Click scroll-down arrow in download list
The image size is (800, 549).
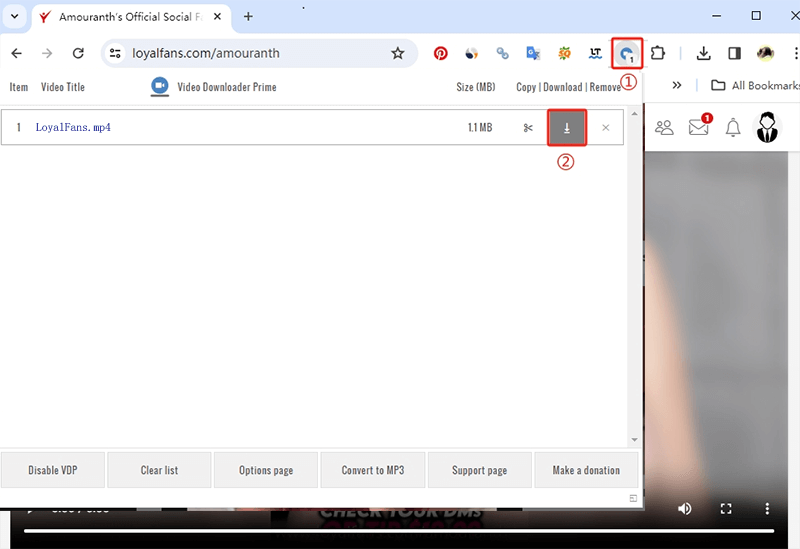coord(634,440)
